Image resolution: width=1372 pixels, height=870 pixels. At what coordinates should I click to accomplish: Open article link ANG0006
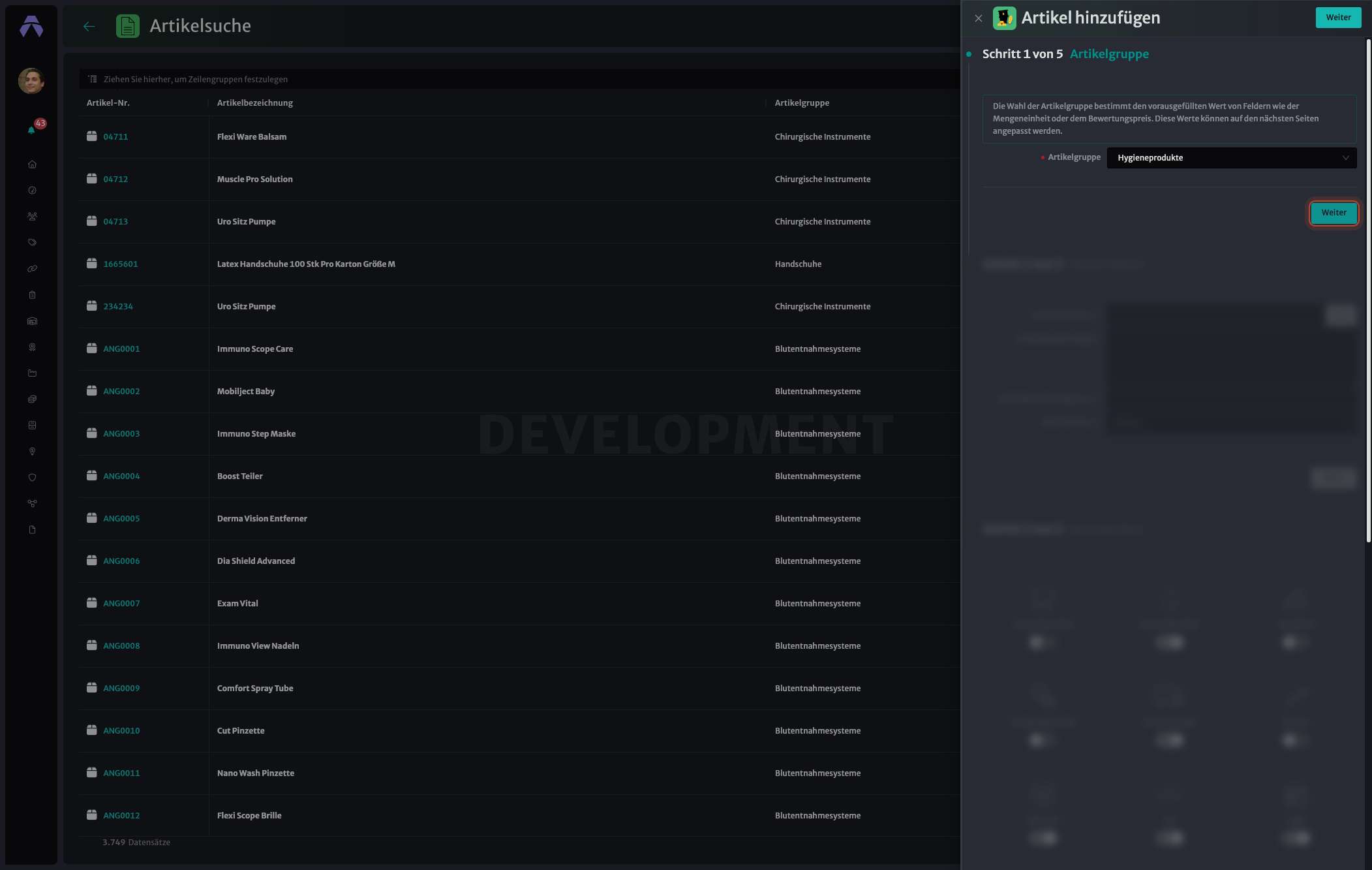pyautogui.click(x=121, y=561)
